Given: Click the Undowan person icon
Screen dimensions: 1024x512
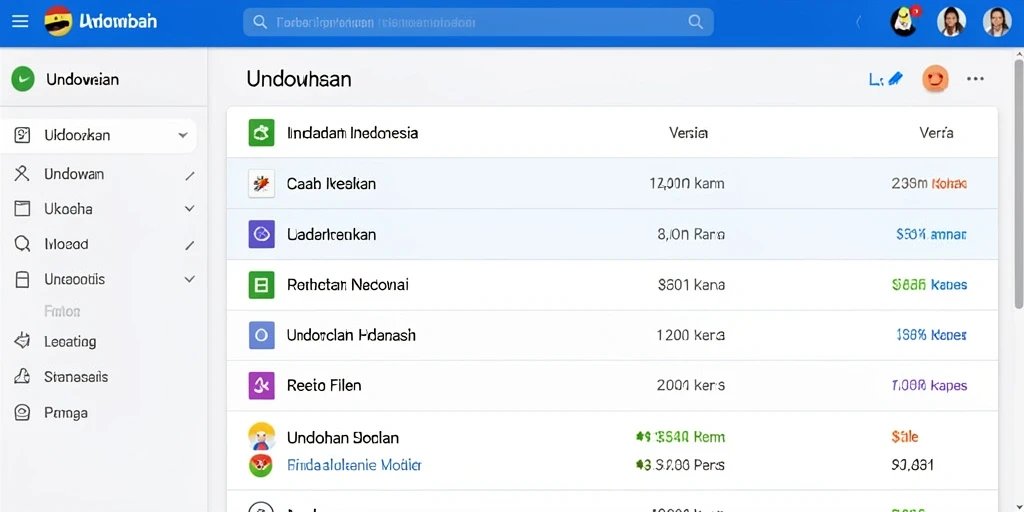Looking at the screenshot, I should 22,174.
